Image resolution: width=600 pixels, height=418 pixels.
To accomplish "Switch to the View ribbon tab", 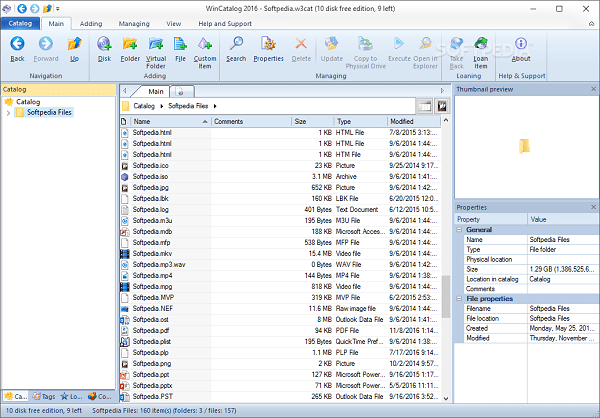I will (x=173, y=24).
